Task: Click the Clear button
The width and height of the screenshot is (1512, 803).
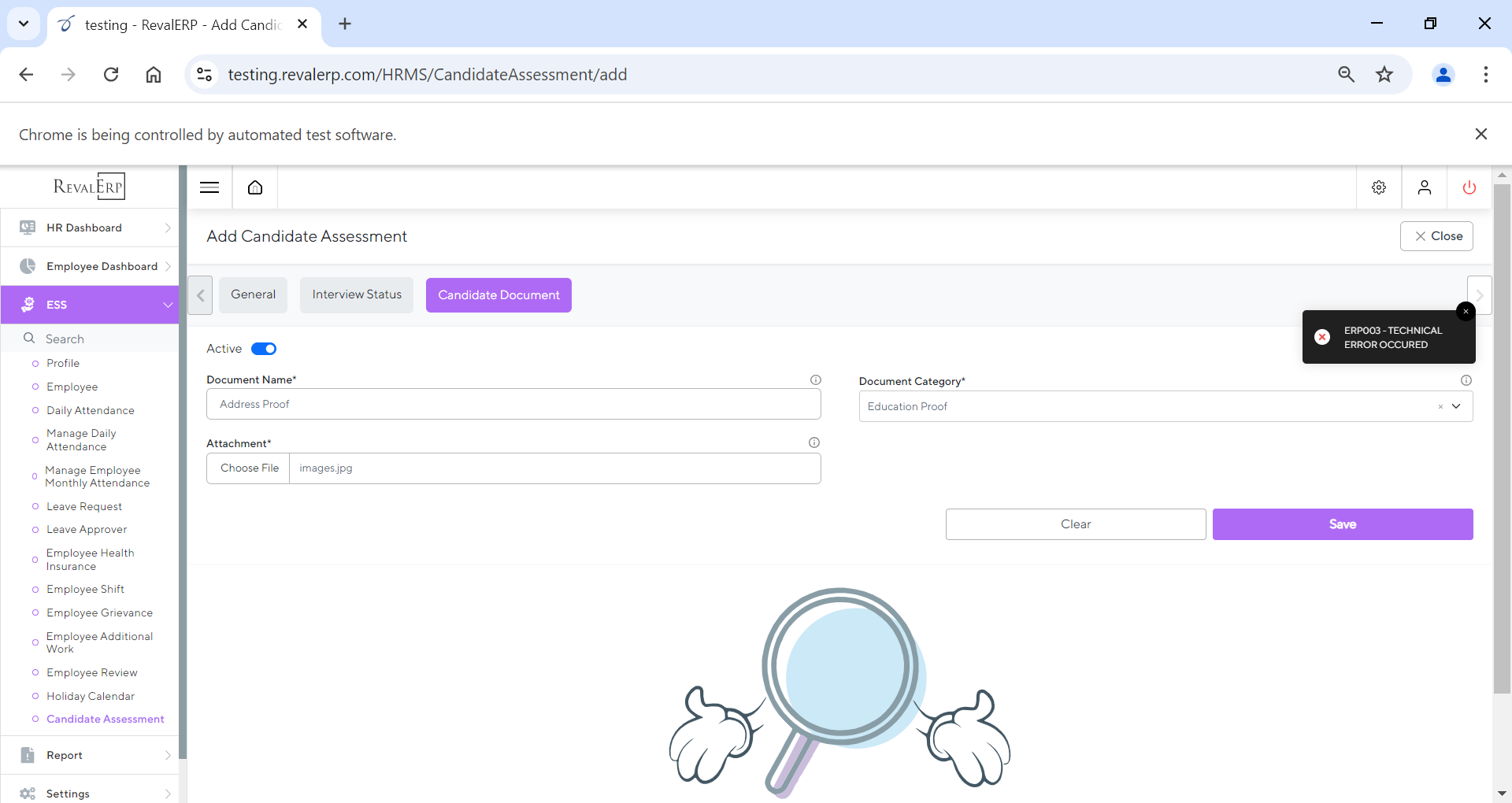Action: (x=1075, y=524)
